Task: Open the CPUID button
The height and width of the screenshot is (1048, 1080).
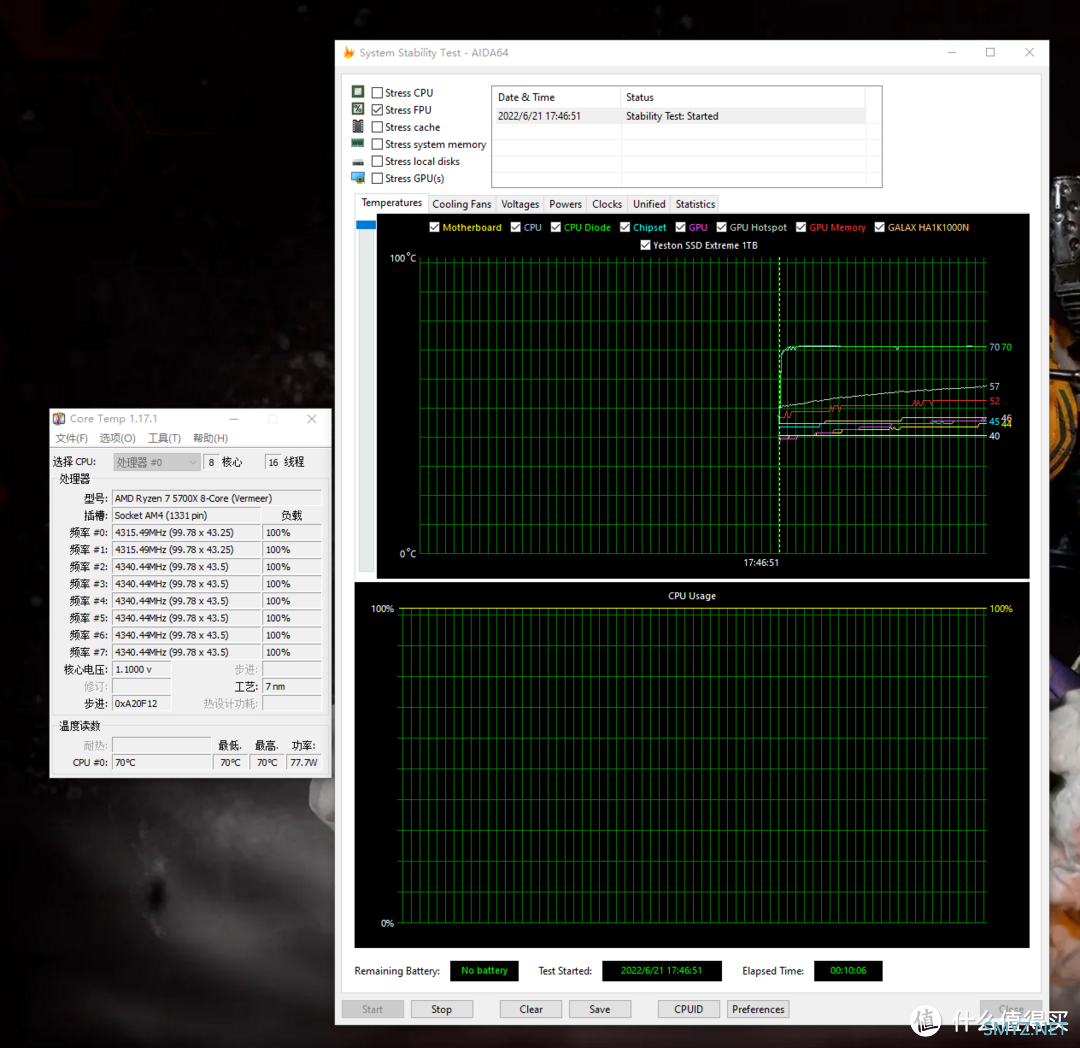Action: coord(689,1009)
